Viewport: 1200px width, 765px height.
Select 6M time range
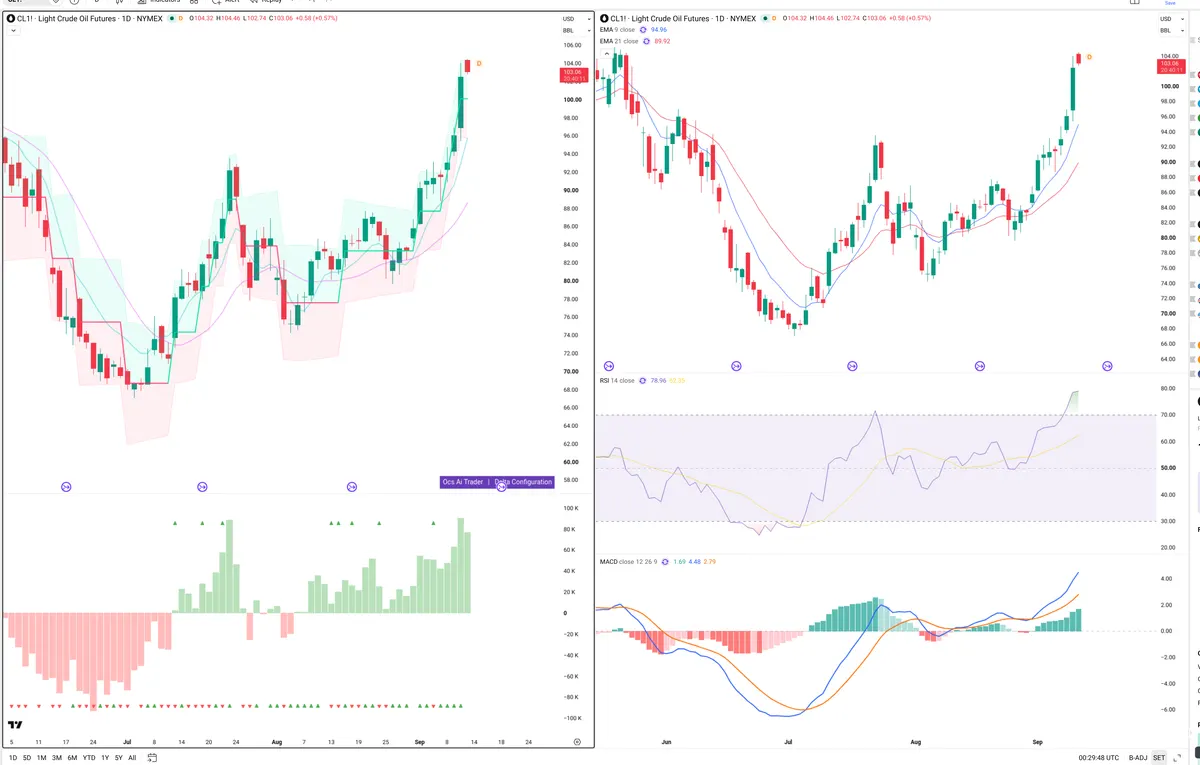[72, 758]
